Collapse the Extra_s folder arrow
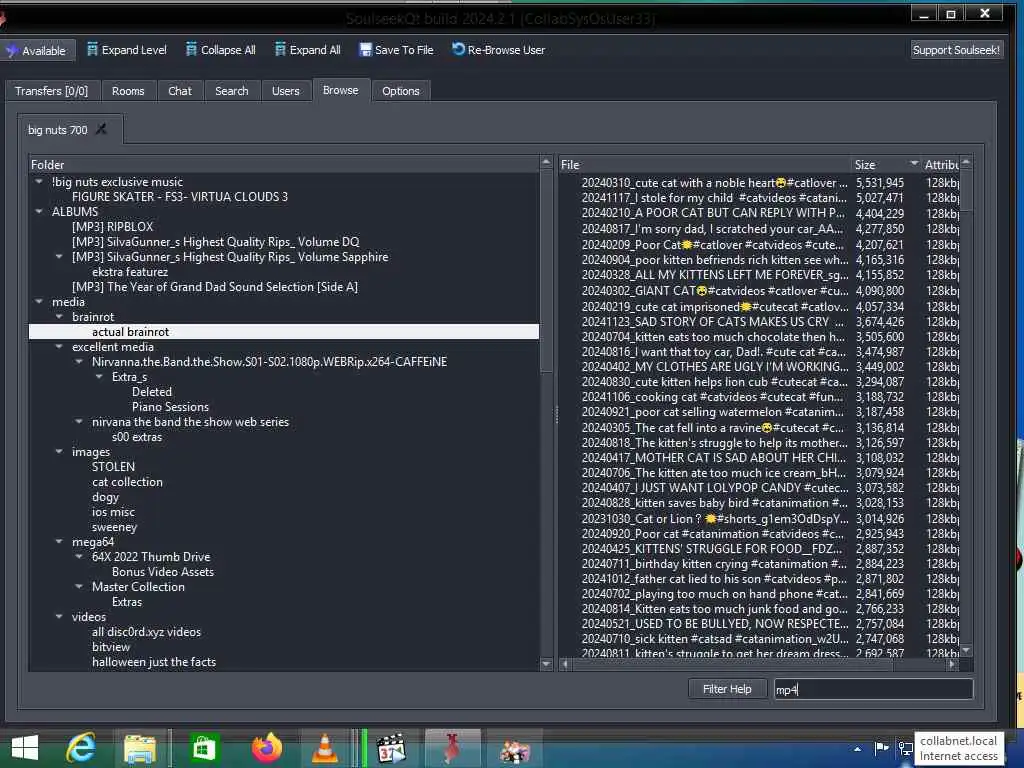Viewport: 1024px width, 768px height. click(99, 377)
